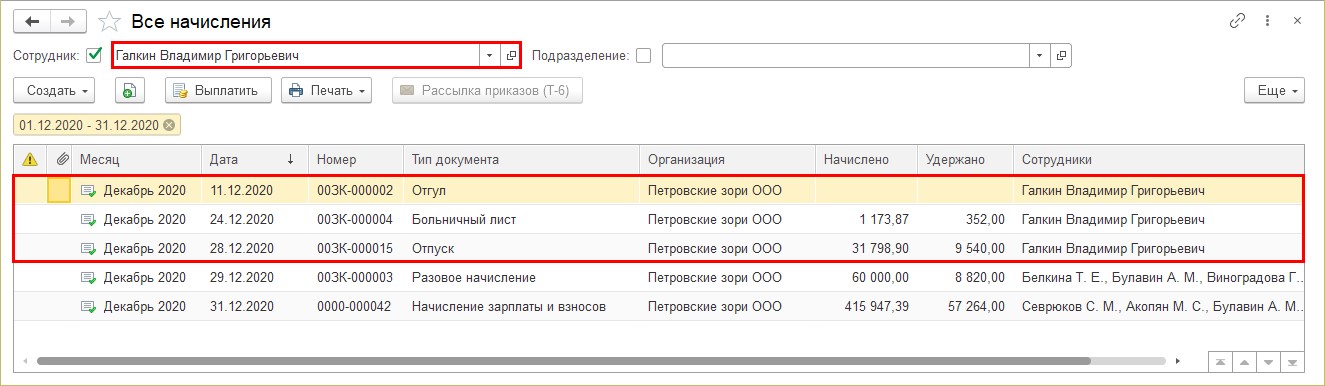The height and width of the screenshot is (386, 1325).
Task: Select the Больничный лист row
Action: click(x=661, y=220)
